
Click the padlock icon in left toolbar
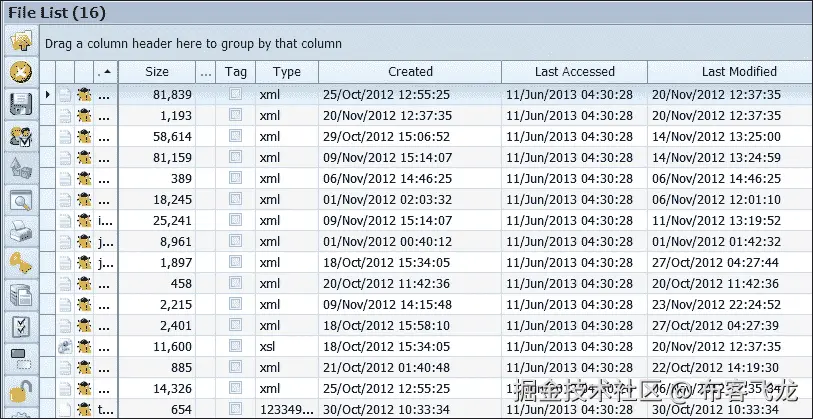(x=20, y=391)
